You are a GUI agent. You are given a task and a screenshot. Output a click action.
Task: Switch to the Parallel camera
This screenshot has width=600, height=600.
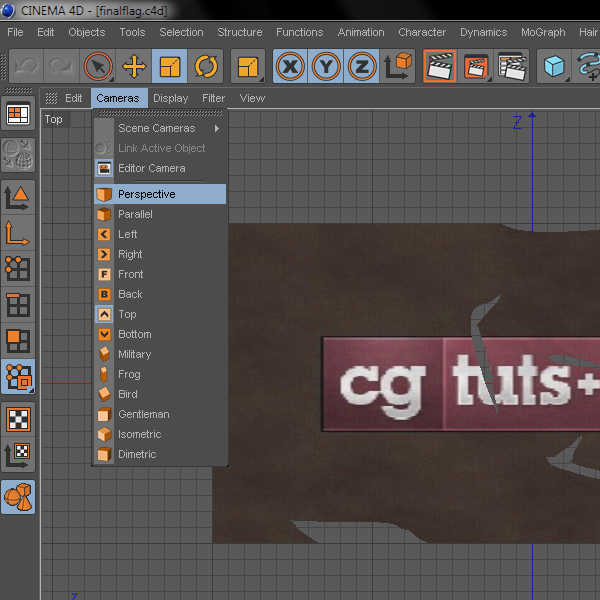(x=160, y=214)
